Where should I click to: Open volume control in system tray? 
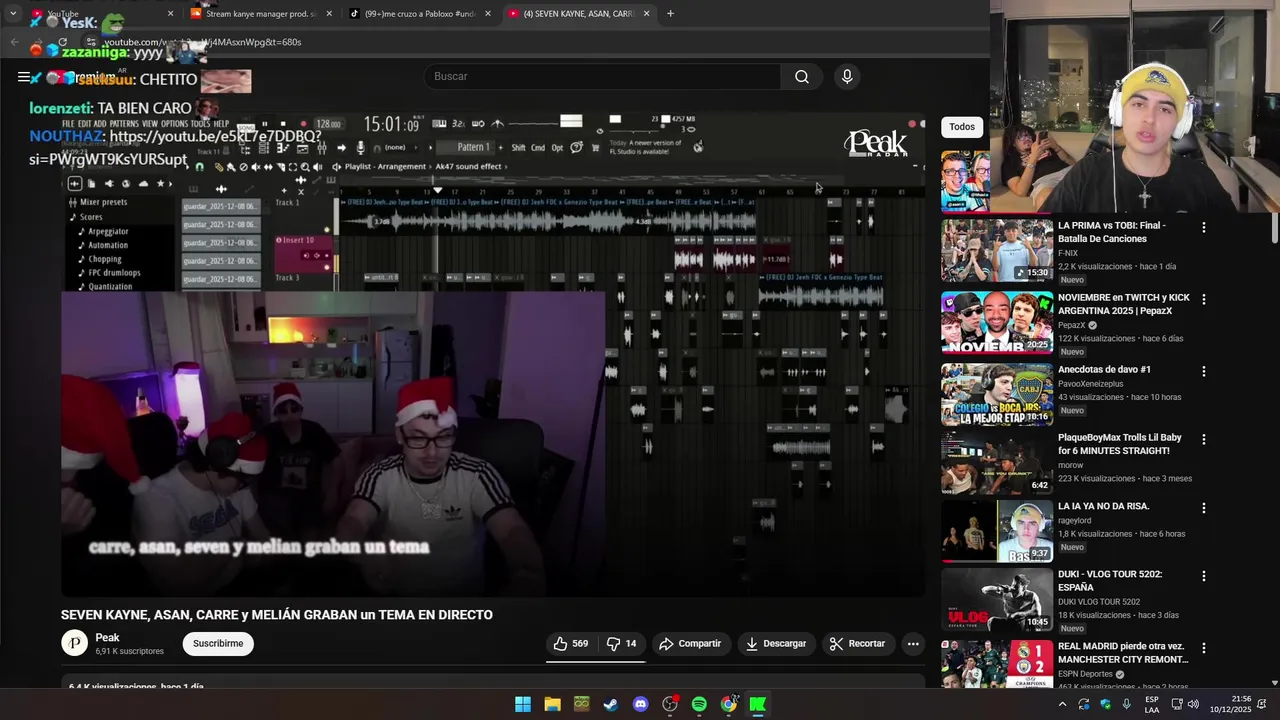click(x=1193, y=704)
